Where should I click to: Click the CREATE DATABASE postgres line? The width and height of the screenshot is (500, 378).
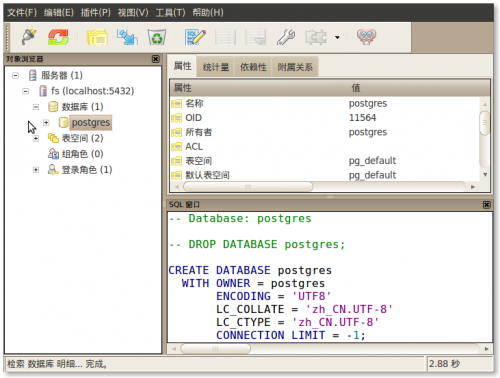tap(250, 270)
